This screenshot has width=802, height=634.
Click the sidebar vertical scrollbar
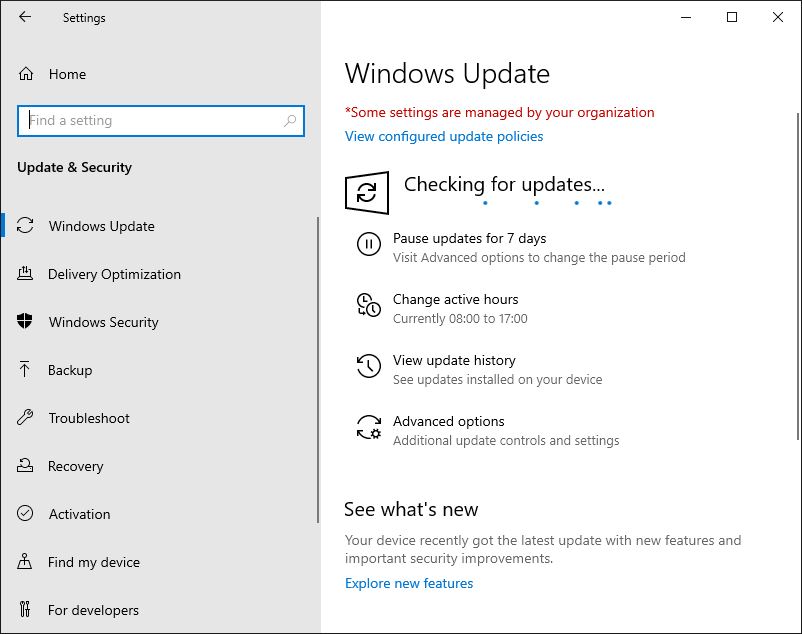point(318,370)
